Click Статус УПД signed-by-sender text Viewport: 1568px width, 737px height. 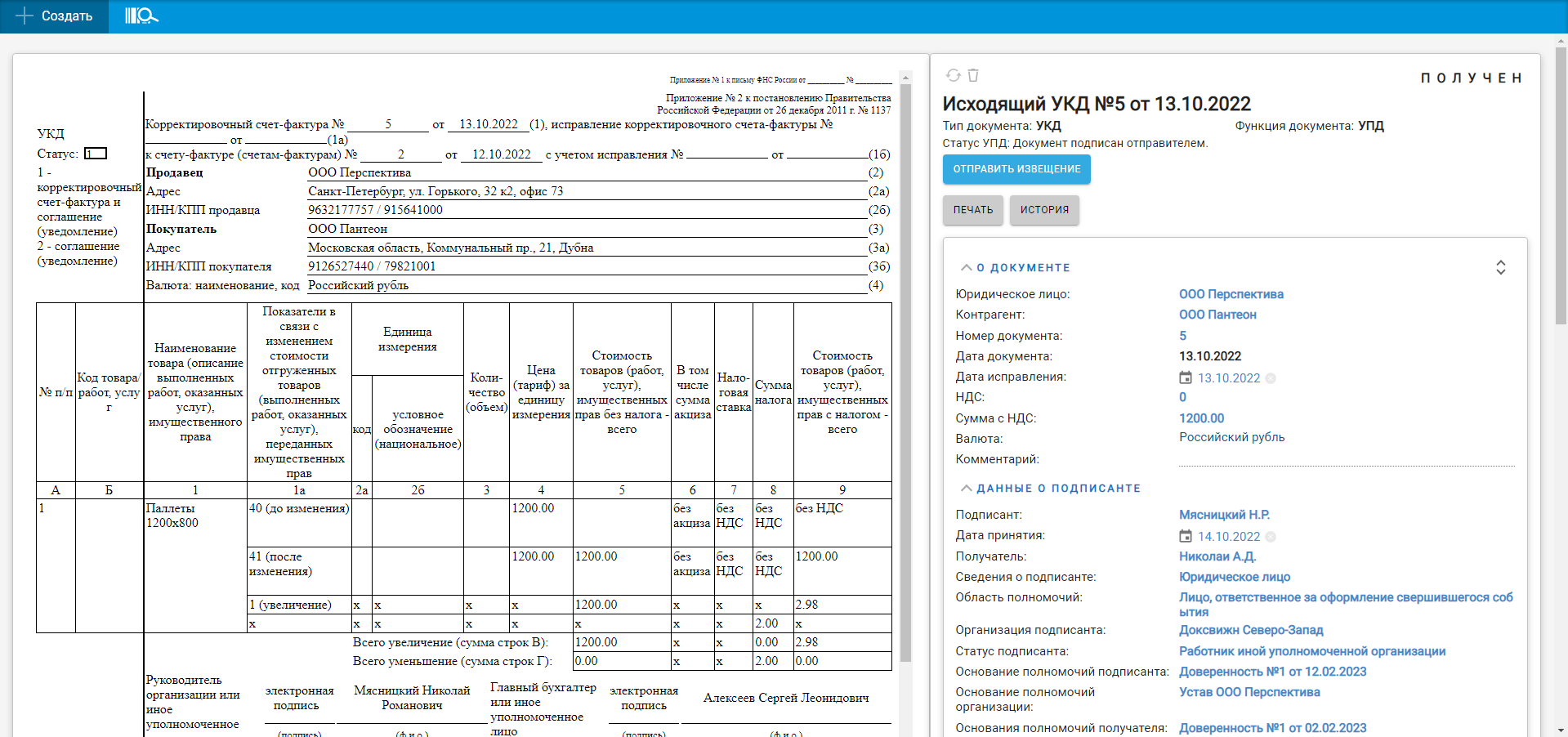click(1075, 143)
